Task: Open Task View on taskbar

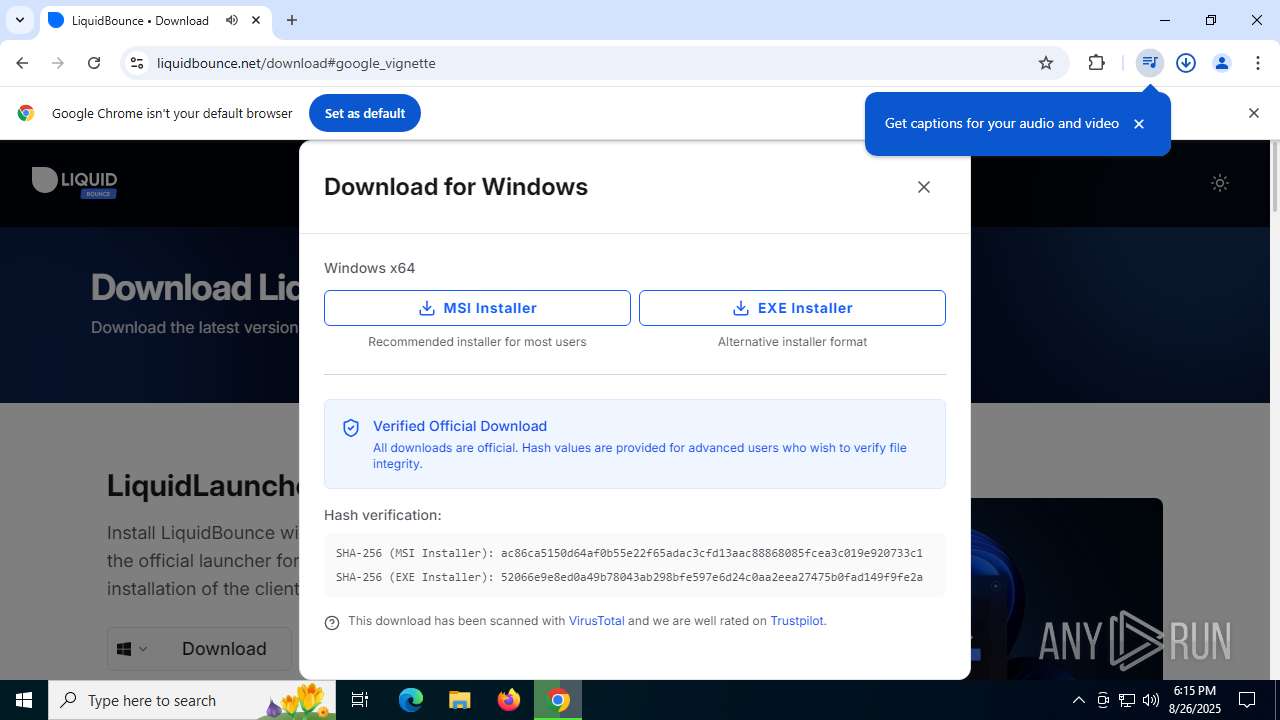Action: coord(360,700)
